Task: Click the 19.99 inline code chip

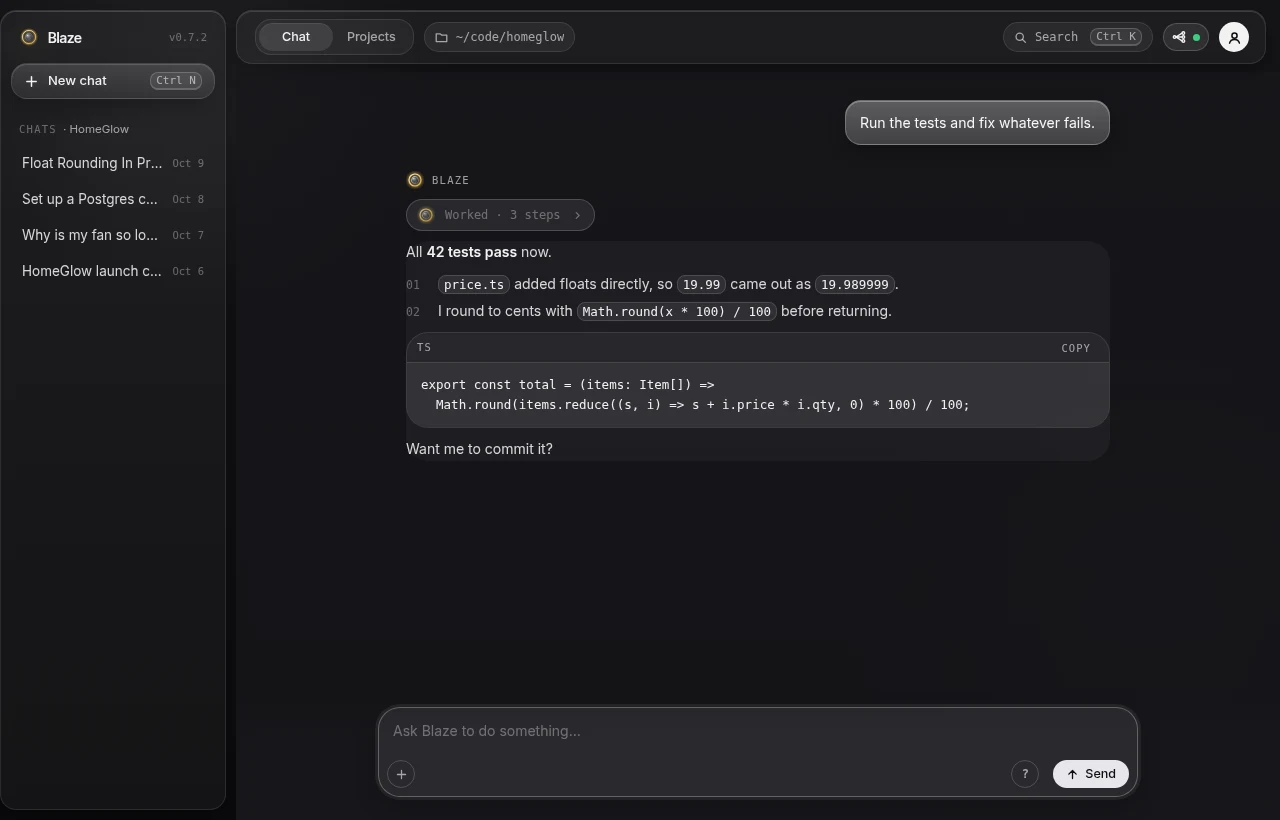Action: 701,285
